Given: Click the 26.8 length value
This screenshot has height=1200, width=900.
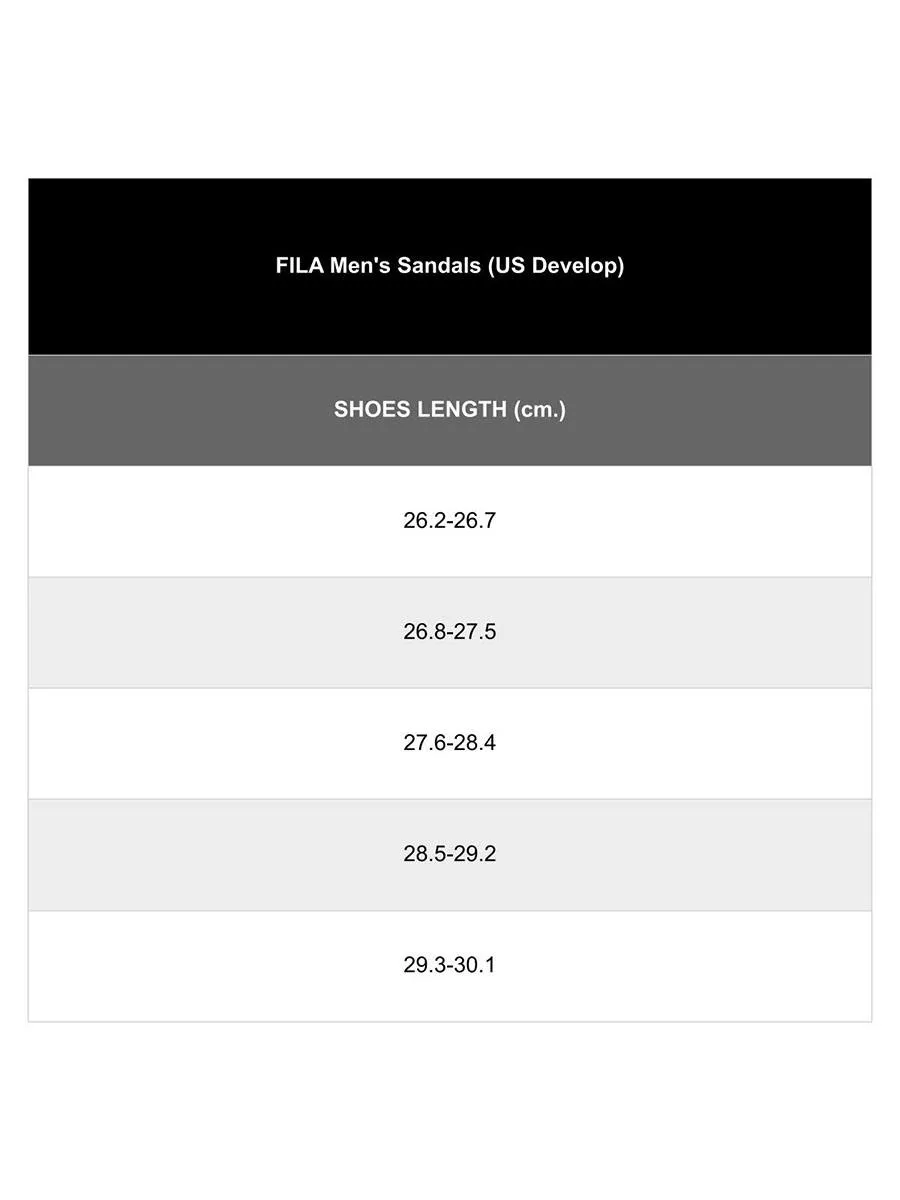Looking at the screenshot, I should [424, 632].
